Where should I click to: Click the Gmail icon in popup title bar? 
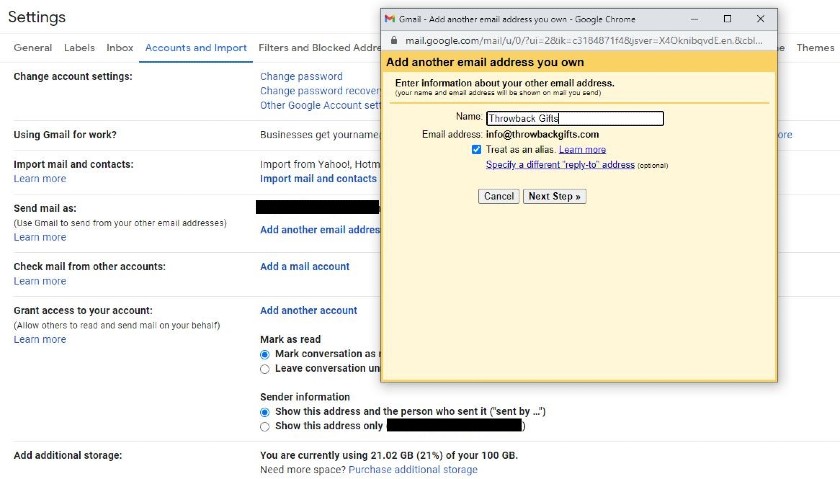pyautogui.click(x=390, y=19)
